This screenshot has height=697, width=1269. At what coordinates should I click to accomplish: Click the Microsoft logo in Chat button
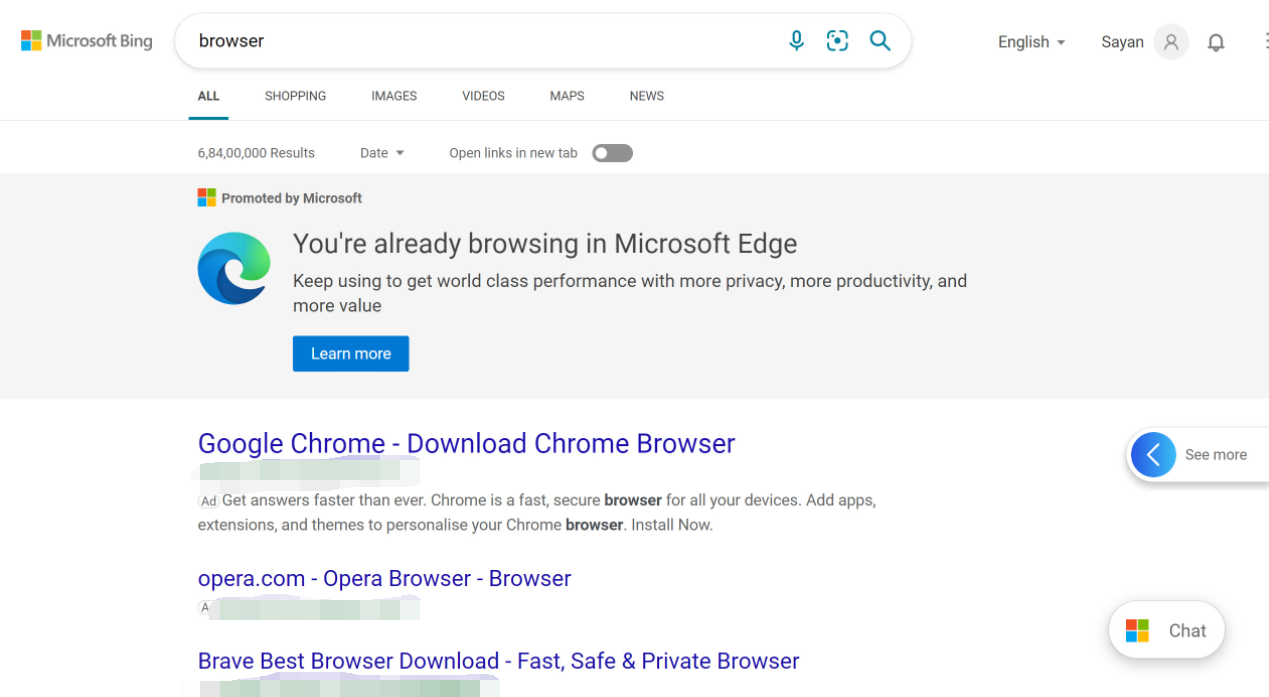pos(1137,631)
